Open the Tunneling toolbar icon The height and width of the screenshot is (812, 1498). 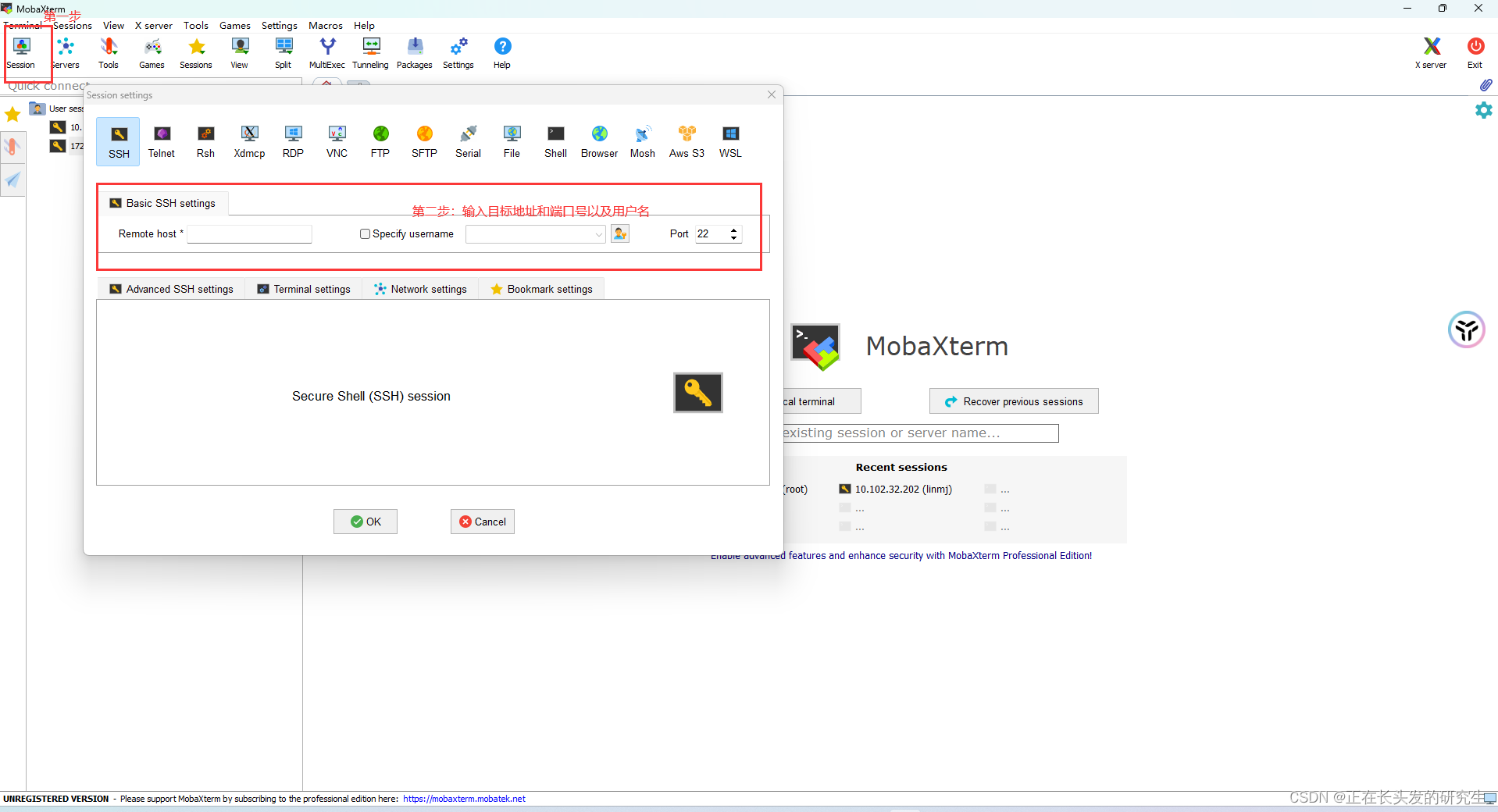pos(371,53)
